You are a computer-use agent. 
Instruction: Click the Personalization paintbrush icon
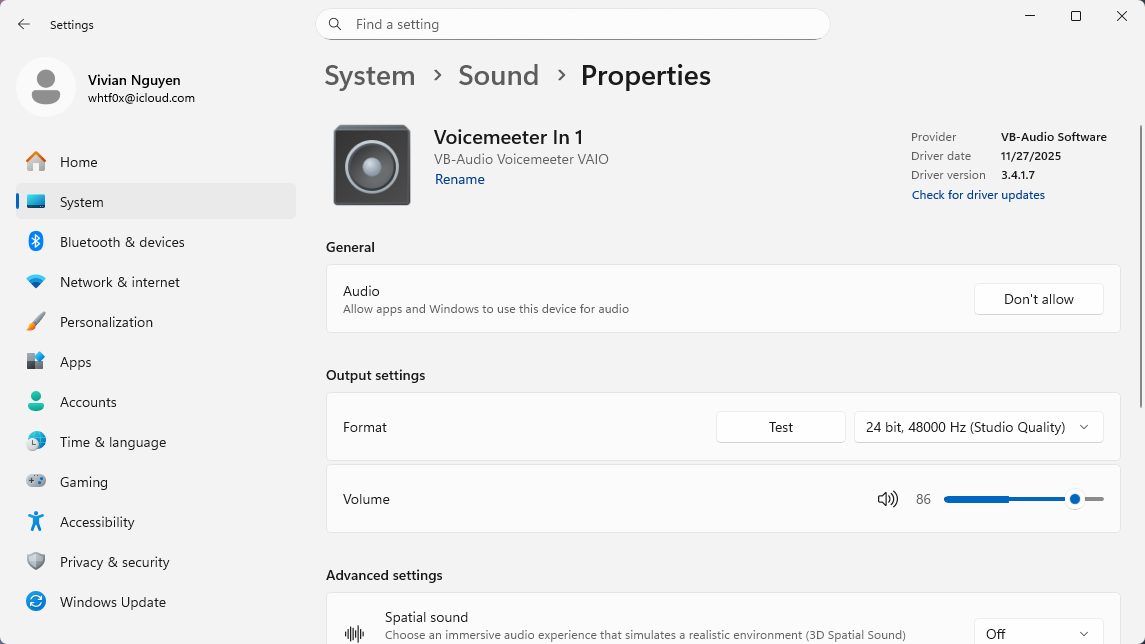pyautogui.click(x=36, y=322)
